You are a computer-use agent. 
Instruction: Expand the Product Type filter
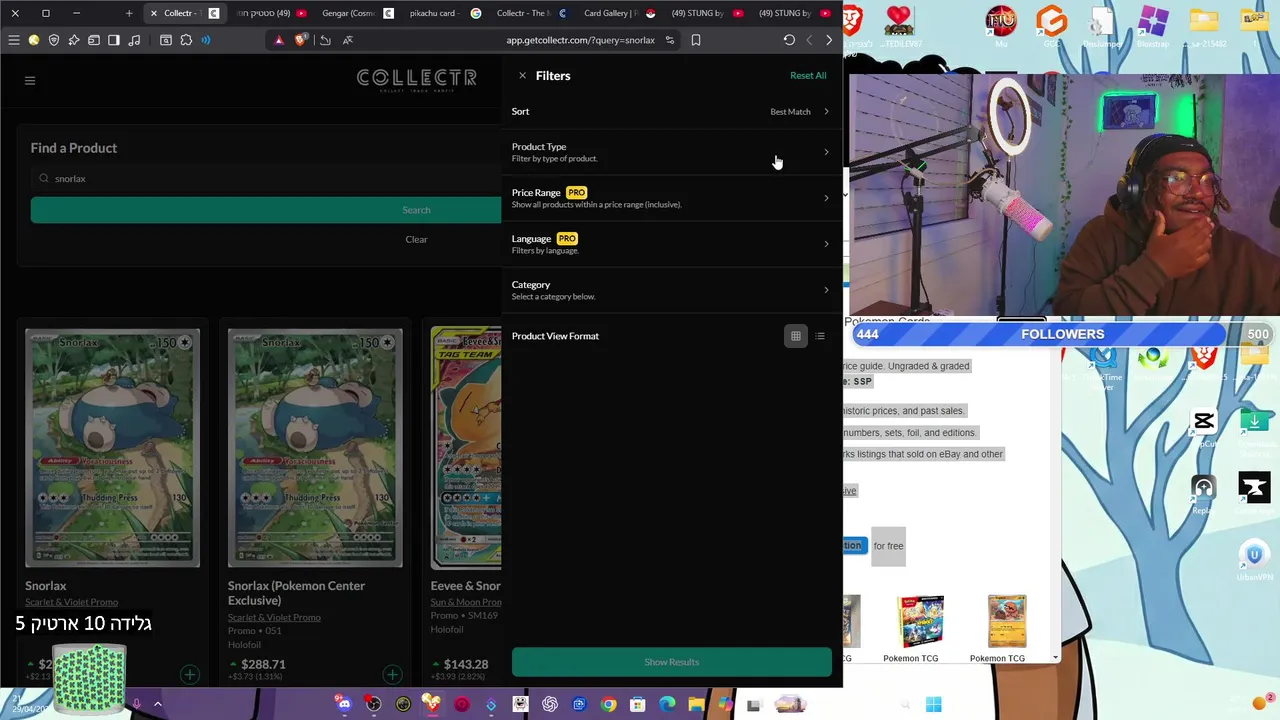click(x=671, y=152)
